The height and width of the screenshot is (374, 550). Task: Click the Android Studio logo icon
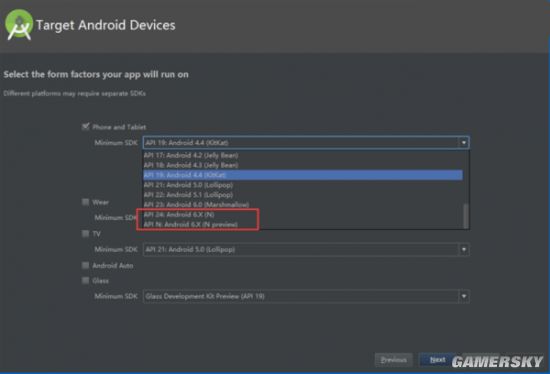(x=19, y=25)
